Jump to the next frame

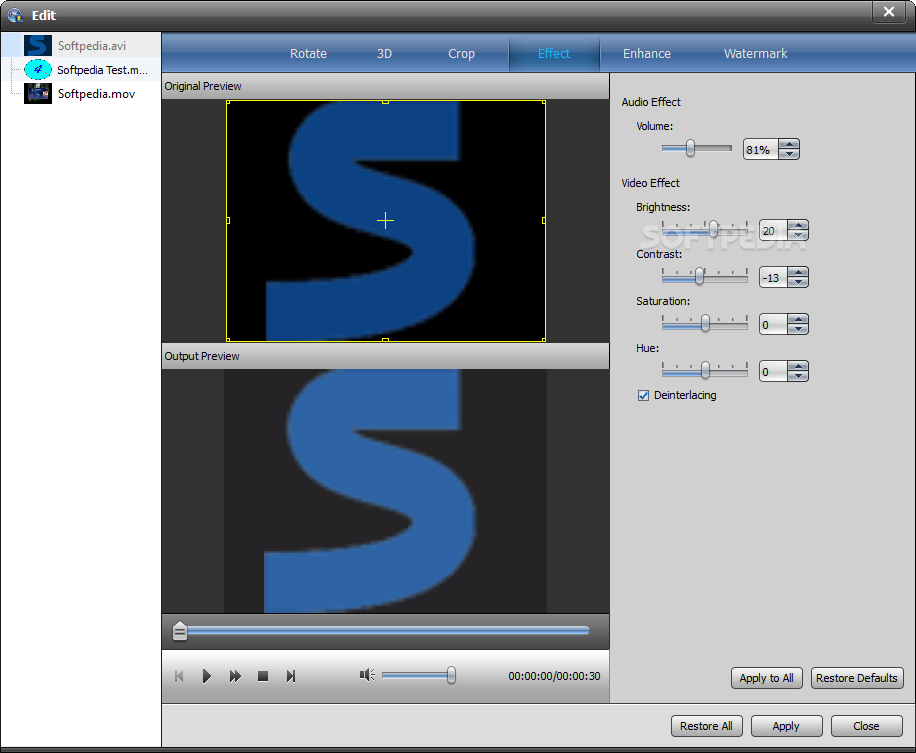(x=290, y=676)
